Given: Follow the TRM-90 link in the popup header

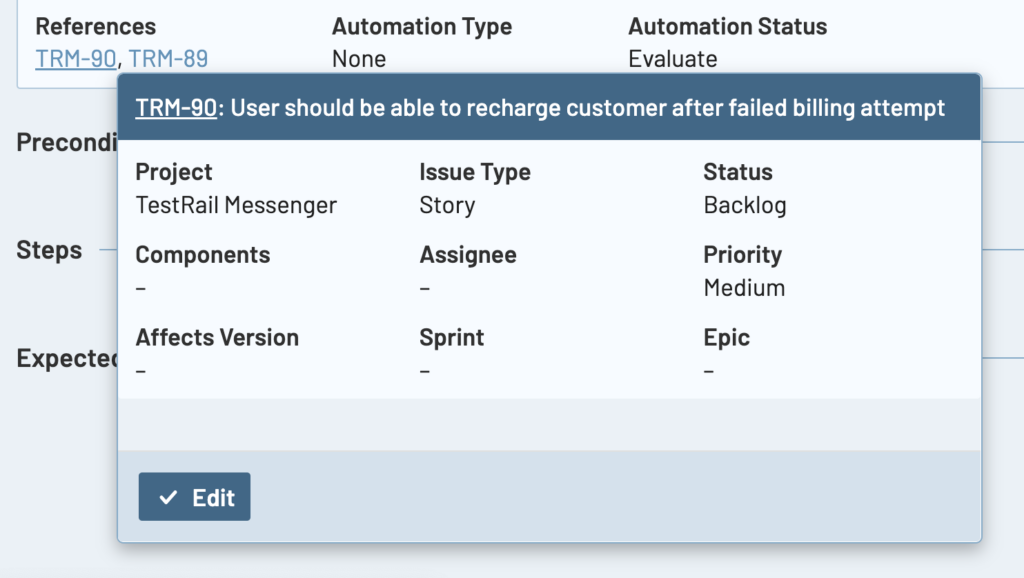Looking at the screenshot, I should (175, 108).
